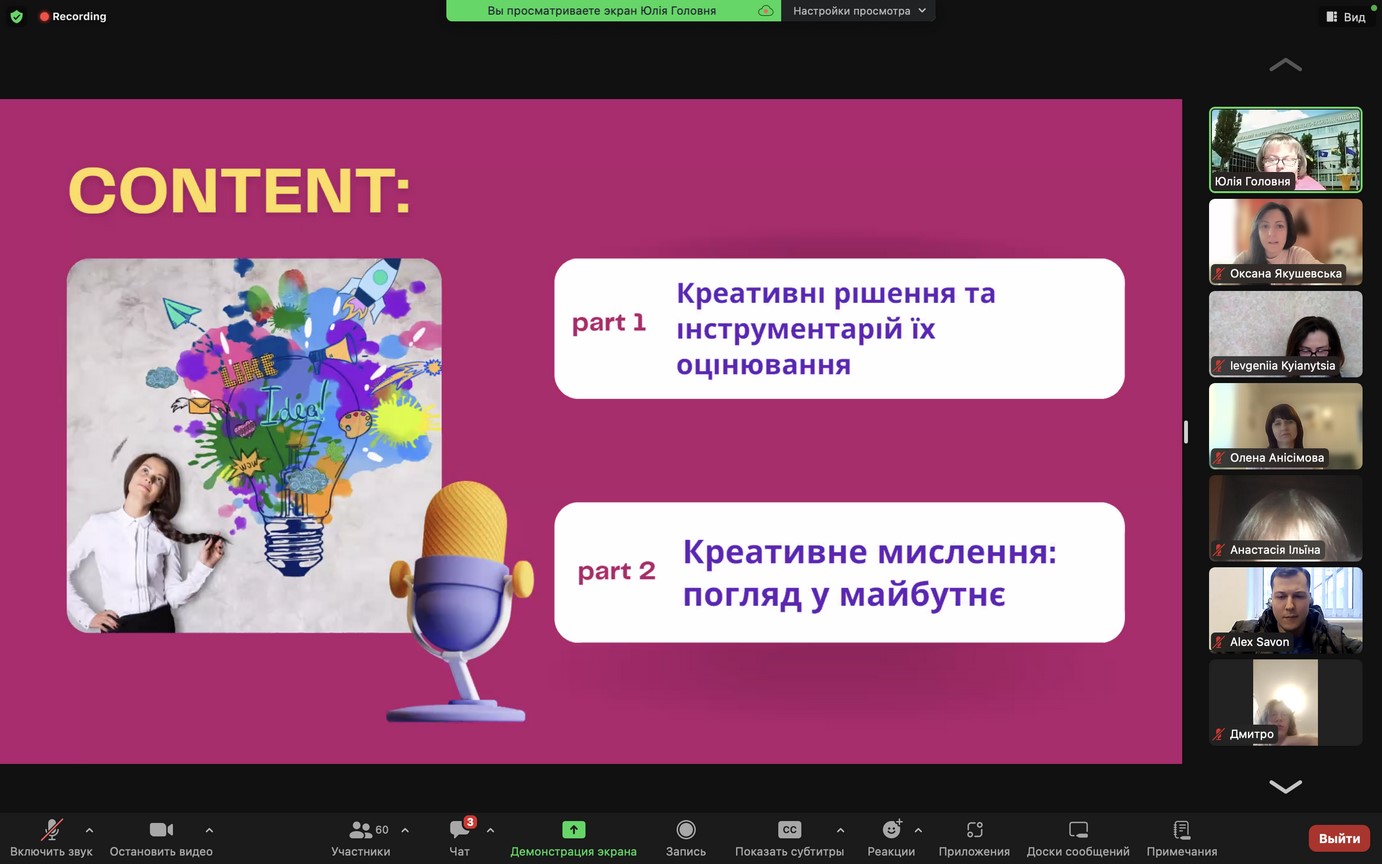Unmute microphone with Включить звук

pos(51,830)
